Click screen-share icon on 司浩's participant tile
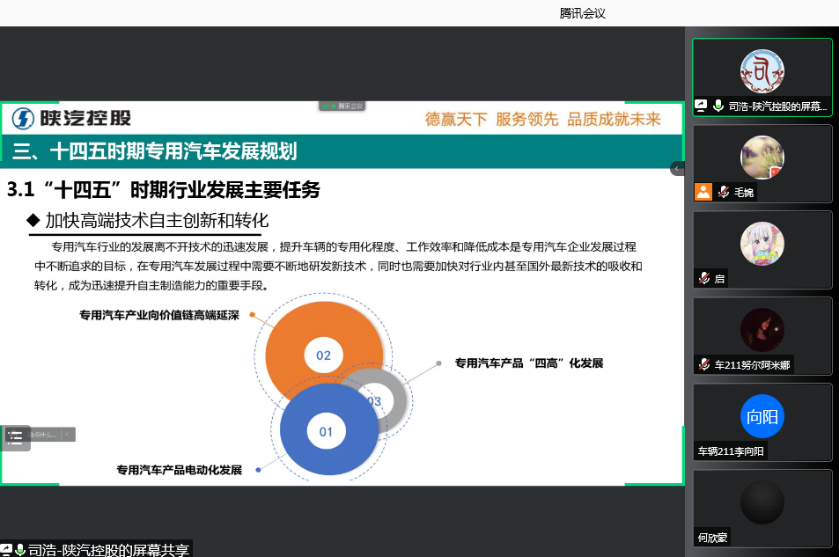The width and height of the screenshot is (839, 557). coord(702,105)
